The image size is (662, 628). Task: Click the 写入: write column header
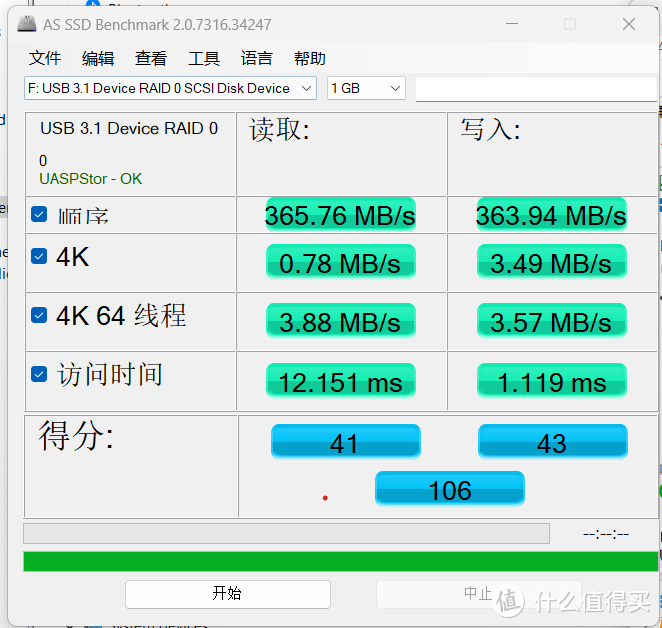[x=490, y=129]
